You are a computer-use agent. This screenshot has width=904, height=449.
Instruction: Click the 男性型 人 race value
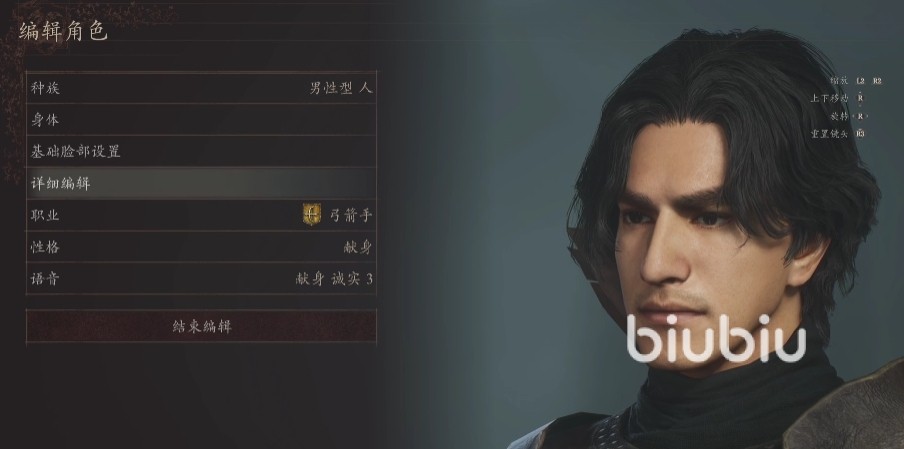341,88
